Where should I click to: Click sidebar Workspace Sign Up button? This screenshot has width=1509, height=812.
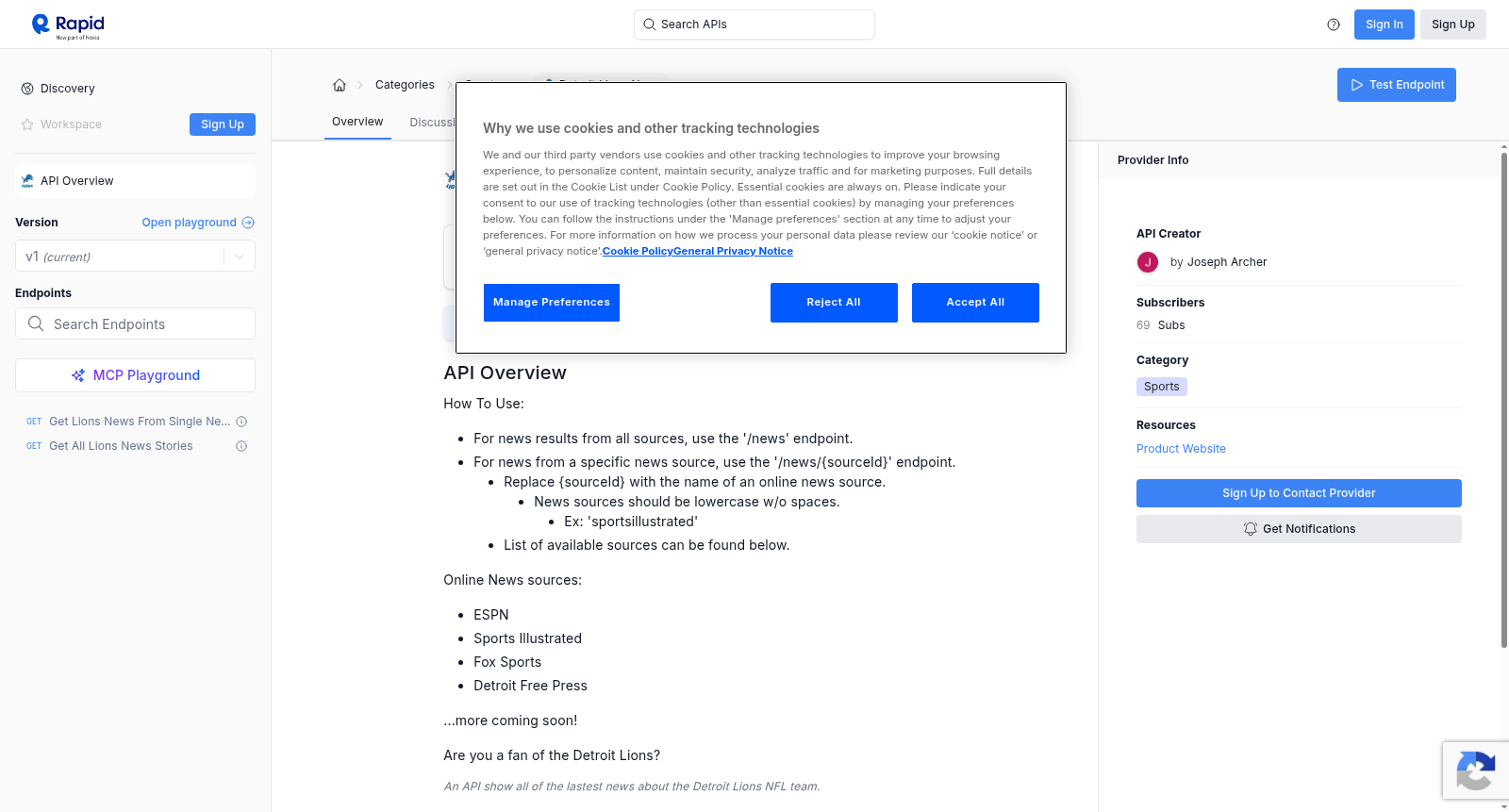(223, 124)
